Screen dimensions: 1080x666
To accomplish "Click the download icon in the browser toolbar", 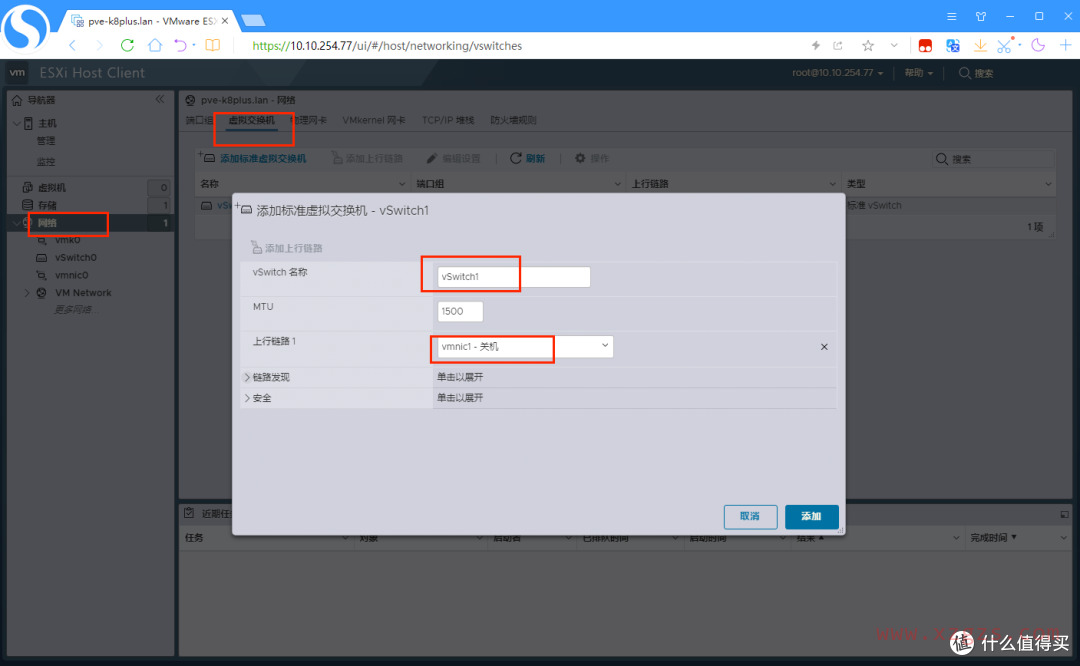I will click(x=981, y=45).
